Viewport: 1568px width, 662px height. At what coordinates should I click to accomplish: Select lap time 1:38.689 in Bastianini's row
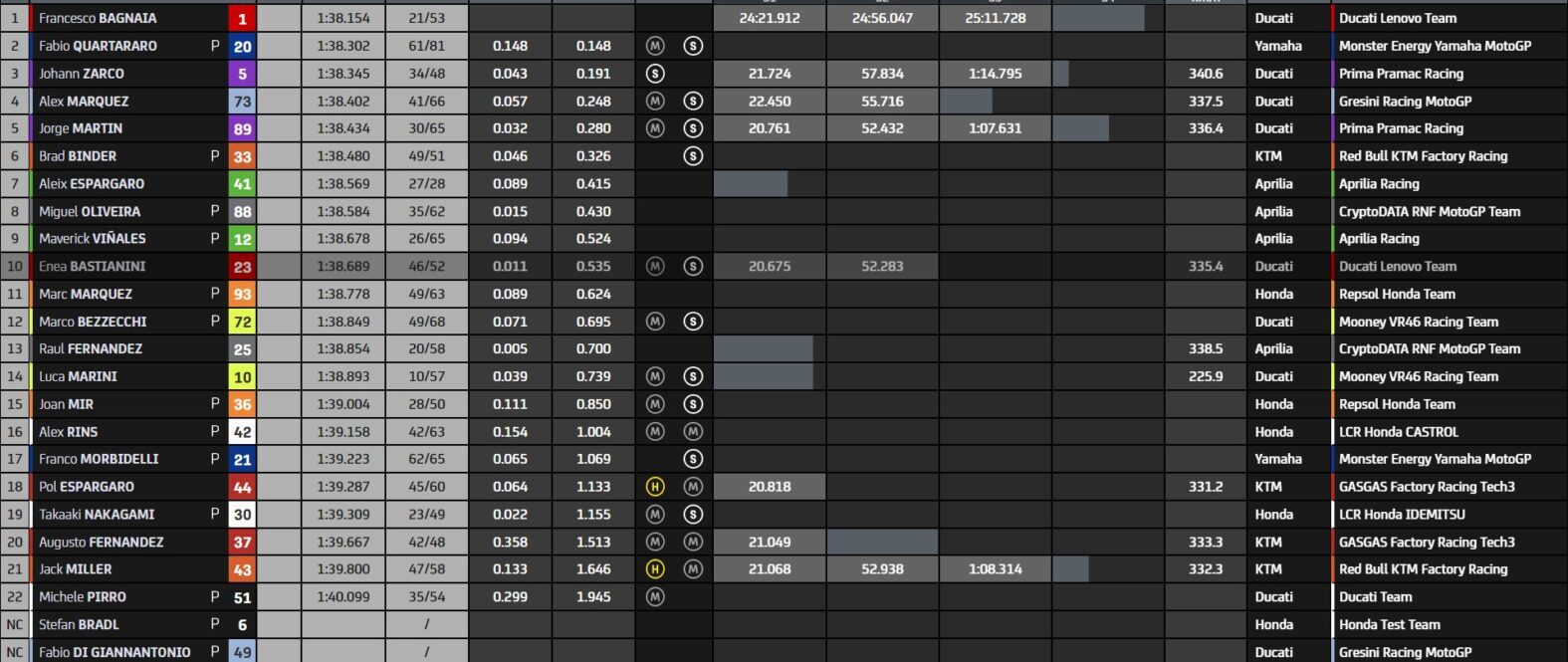pos(343,266)
